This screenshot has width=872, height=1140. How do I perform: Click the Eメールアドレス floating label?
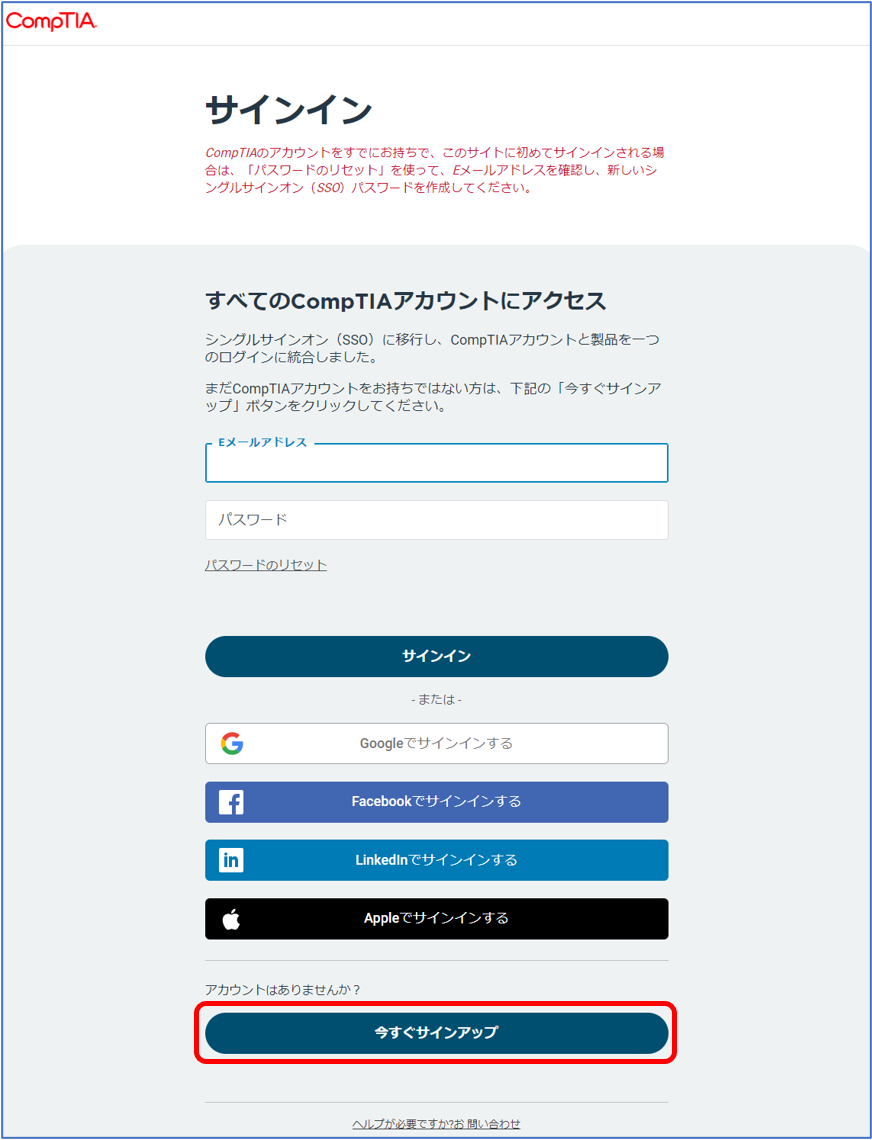click(263, 442)
